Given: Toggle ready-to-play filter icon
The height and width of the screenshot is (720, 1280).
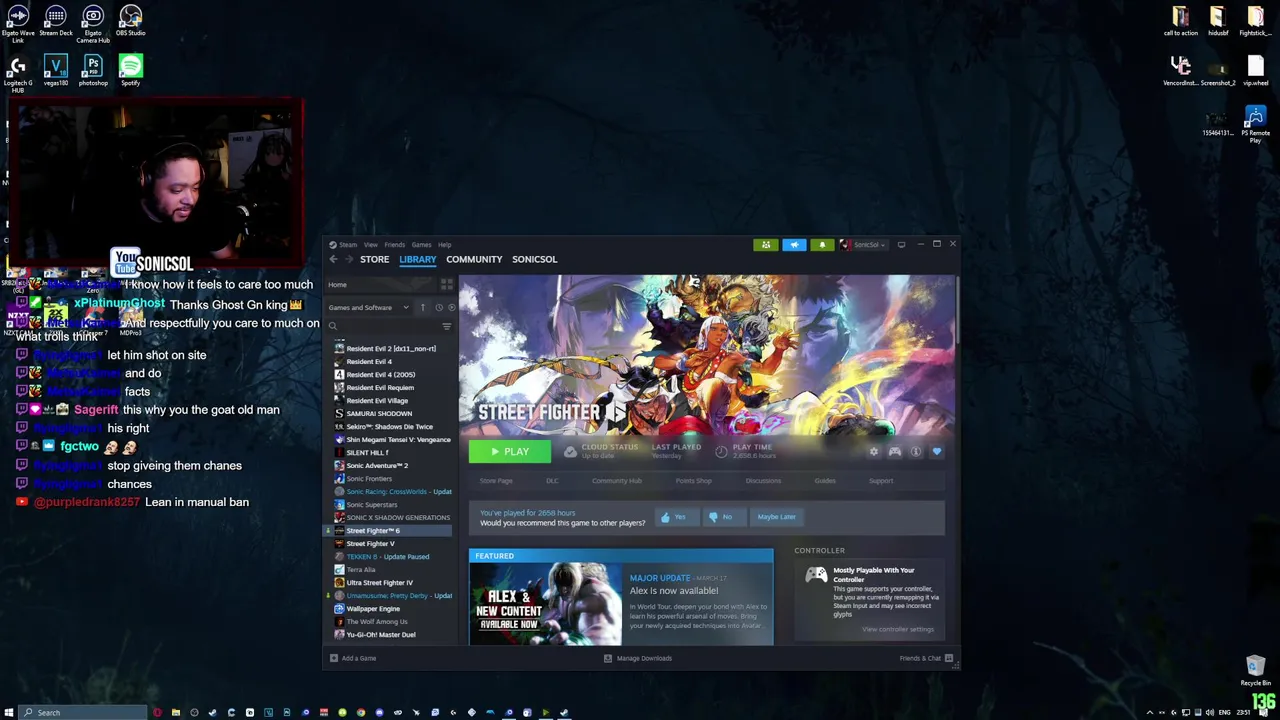Looking at the screenshot, I should pyautogui.click(x=451, y=307).
